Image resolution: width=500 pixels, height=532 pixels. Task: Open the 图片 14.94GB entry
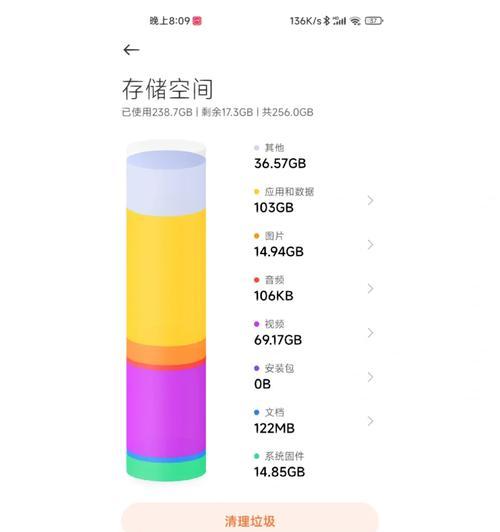click(x=314, y=244)
